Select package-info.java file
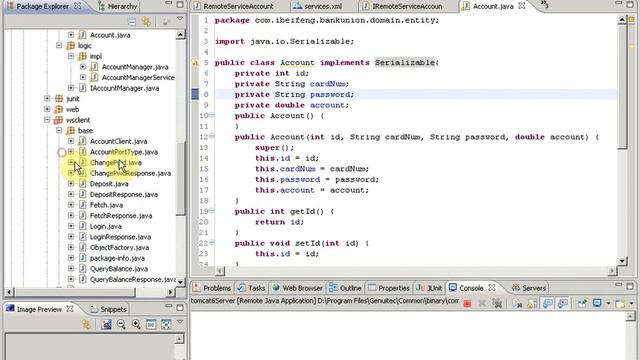 point(117,258)
